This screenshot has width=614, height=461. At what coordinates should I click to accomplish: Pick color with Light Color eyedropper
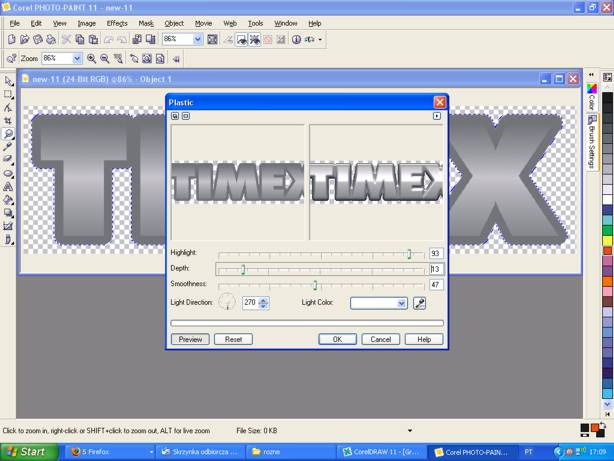coord(420,303)
